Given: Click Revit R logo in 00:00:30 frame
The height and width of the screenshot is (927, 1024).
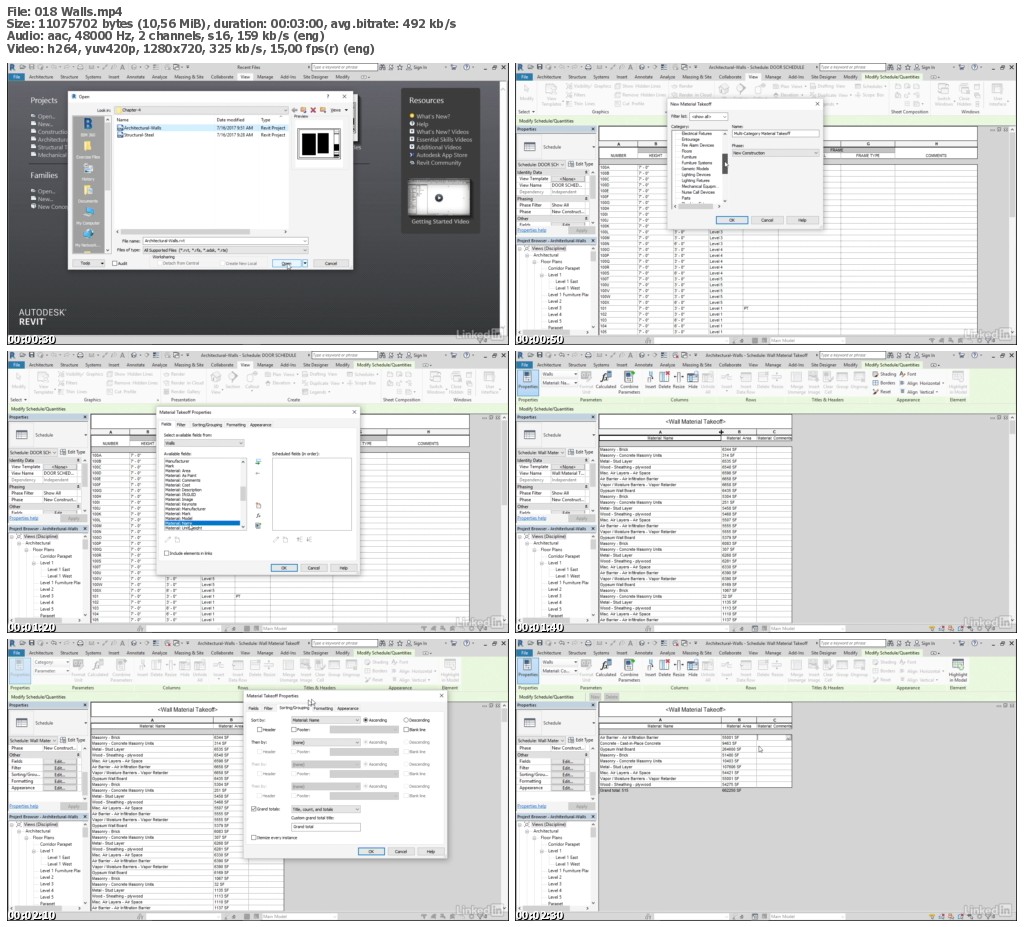Looking at the screenshot, I should tap(12, 67).
